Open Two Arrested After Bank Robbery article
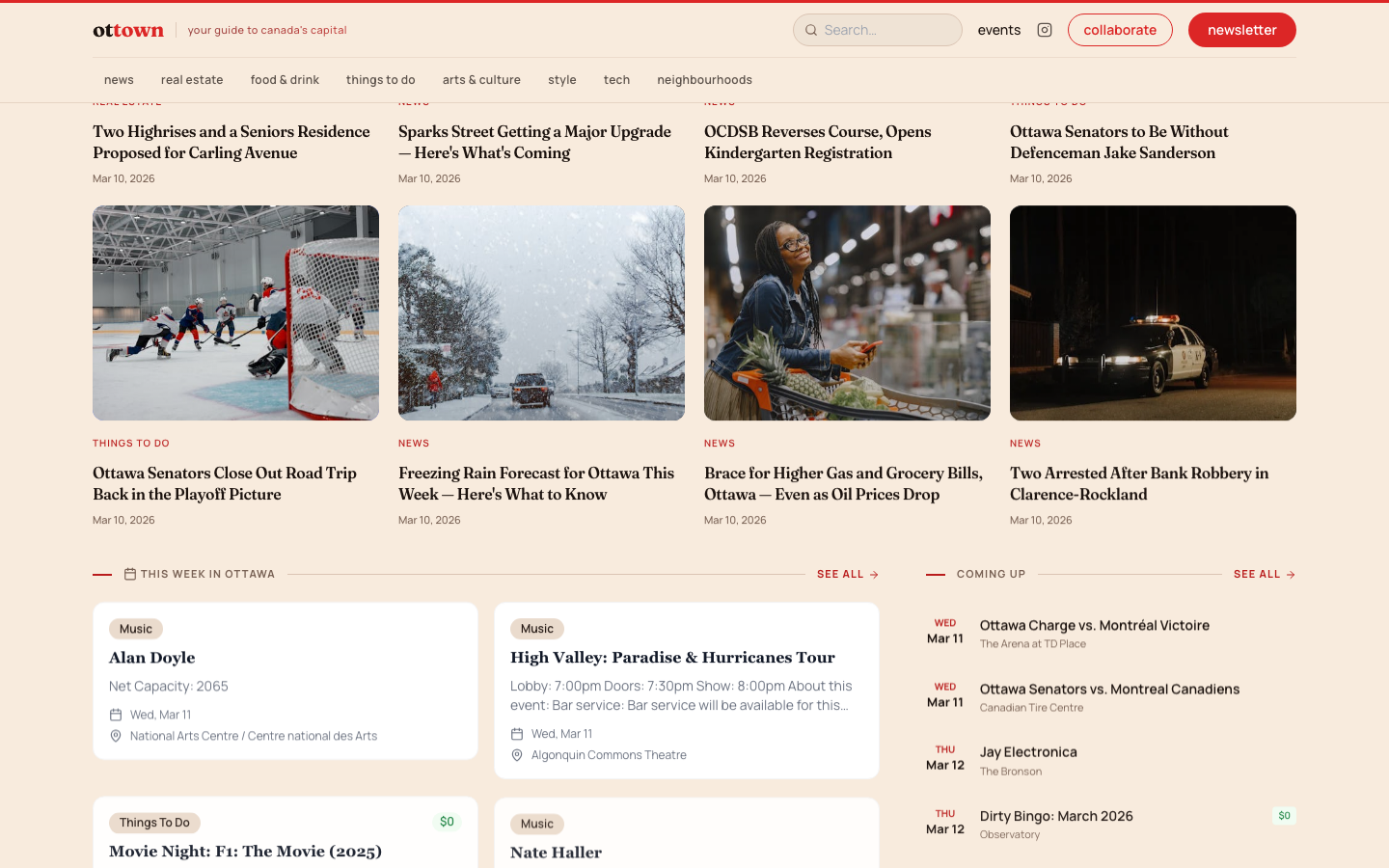 click(1139, 483)
